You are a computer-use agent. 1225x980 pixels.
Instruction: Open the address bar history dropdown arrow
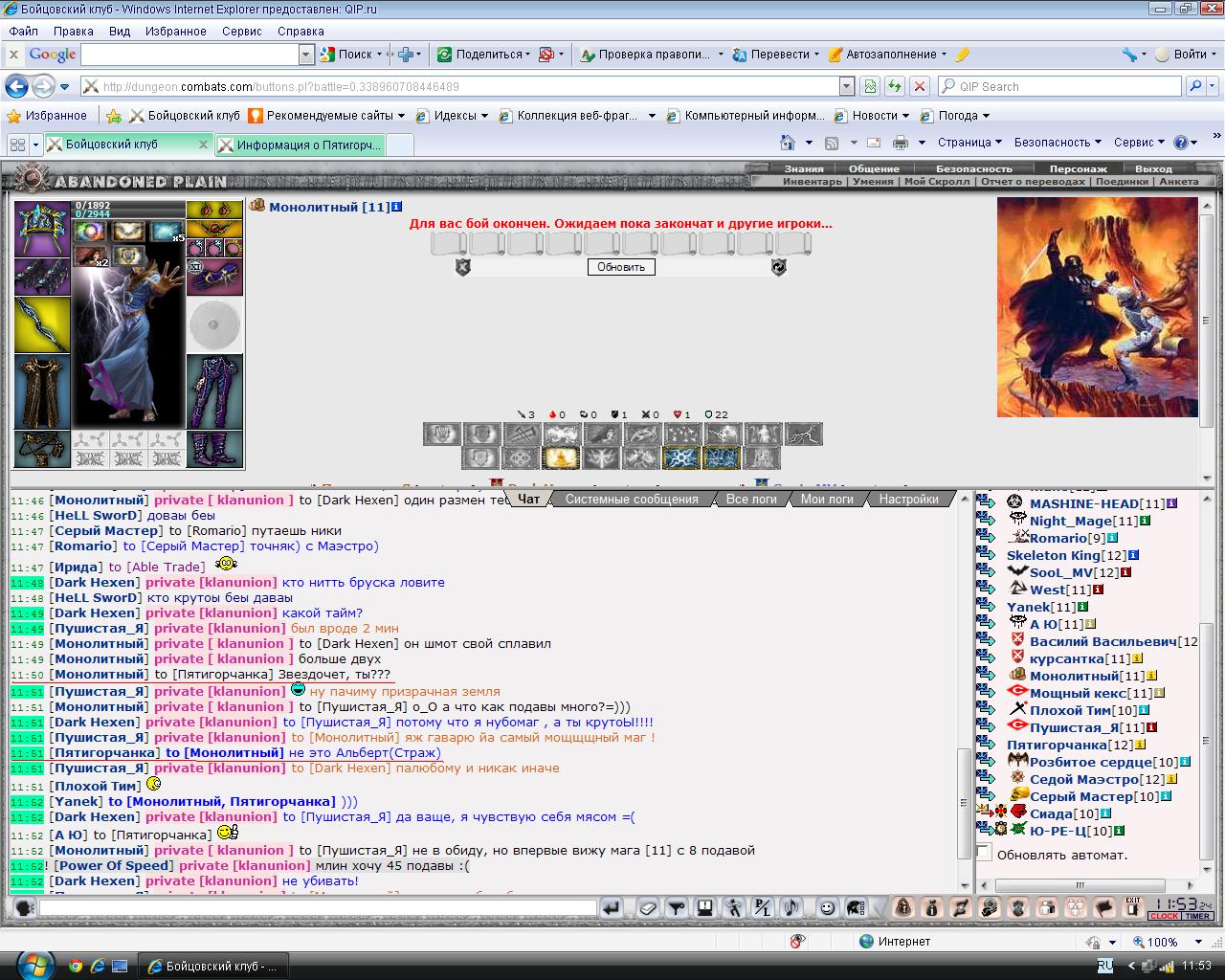[847, 86]
